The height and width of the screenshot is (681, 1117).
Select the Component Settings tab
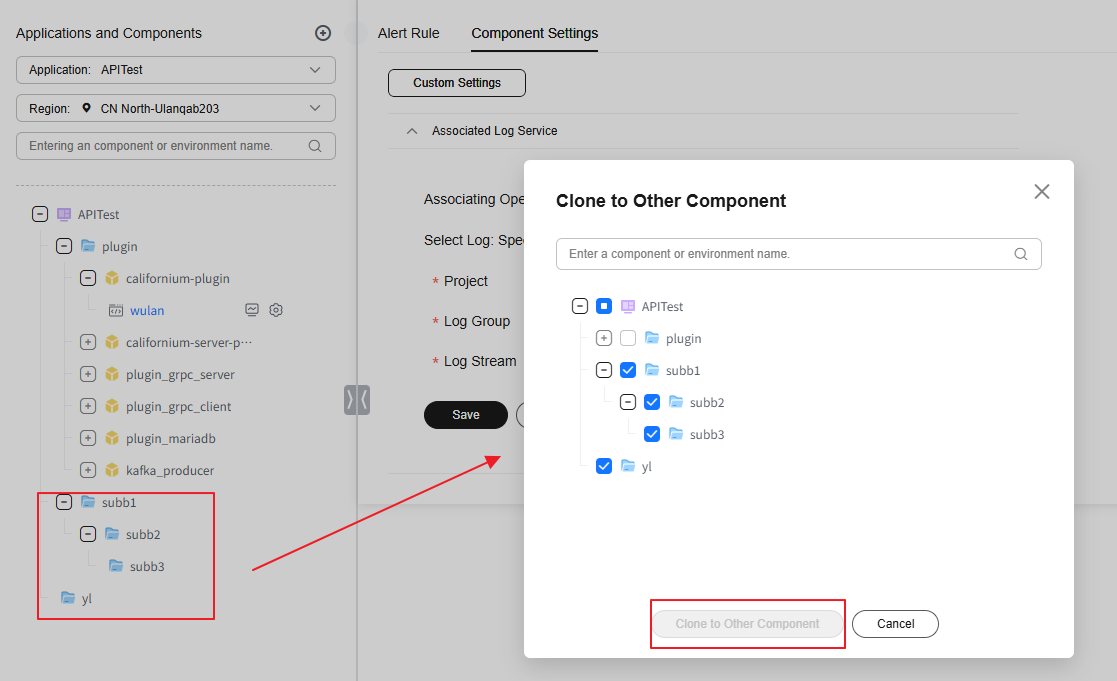[535, 33]
